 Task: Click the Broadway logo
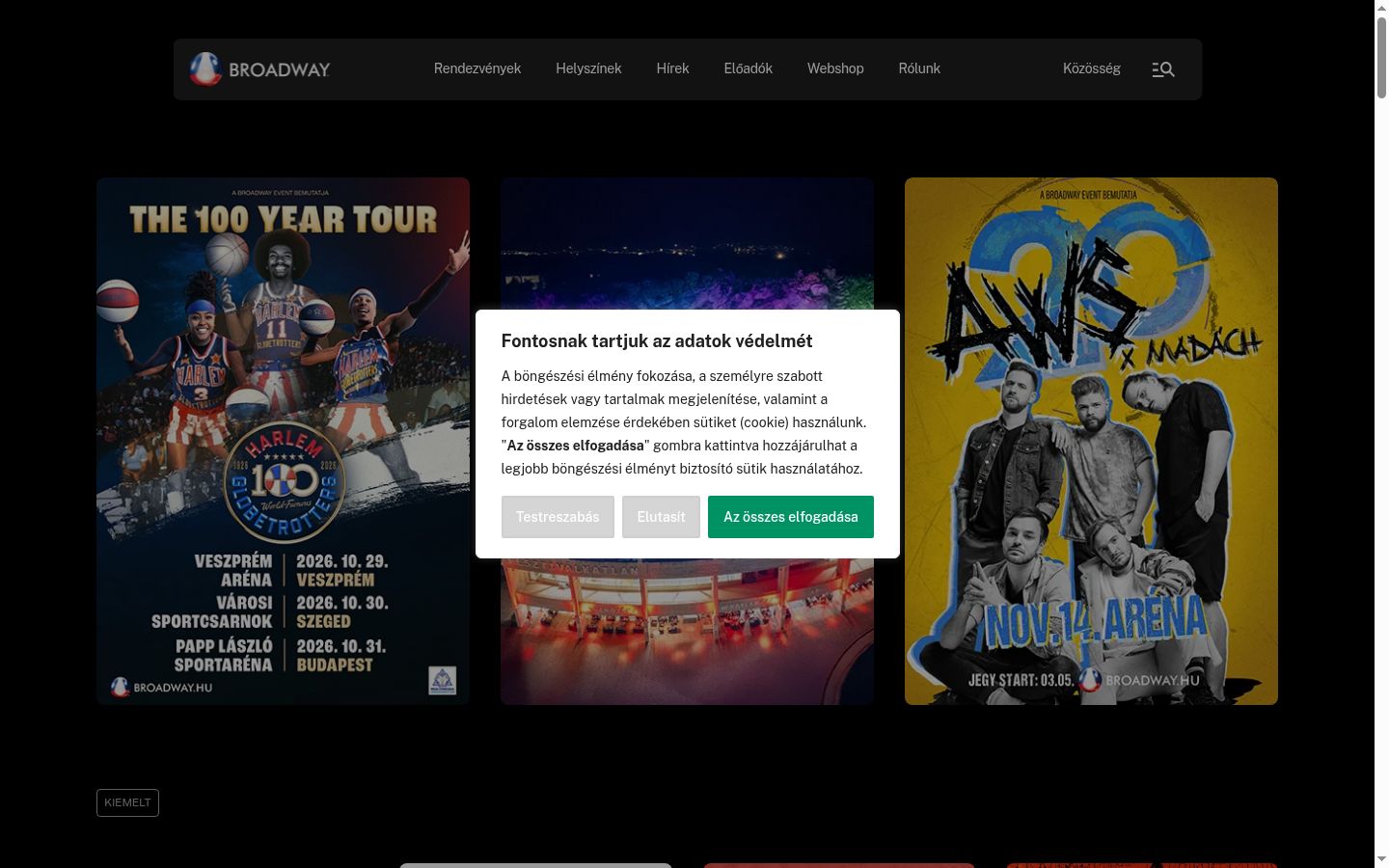pyautogui.click(x=259, y=69)
